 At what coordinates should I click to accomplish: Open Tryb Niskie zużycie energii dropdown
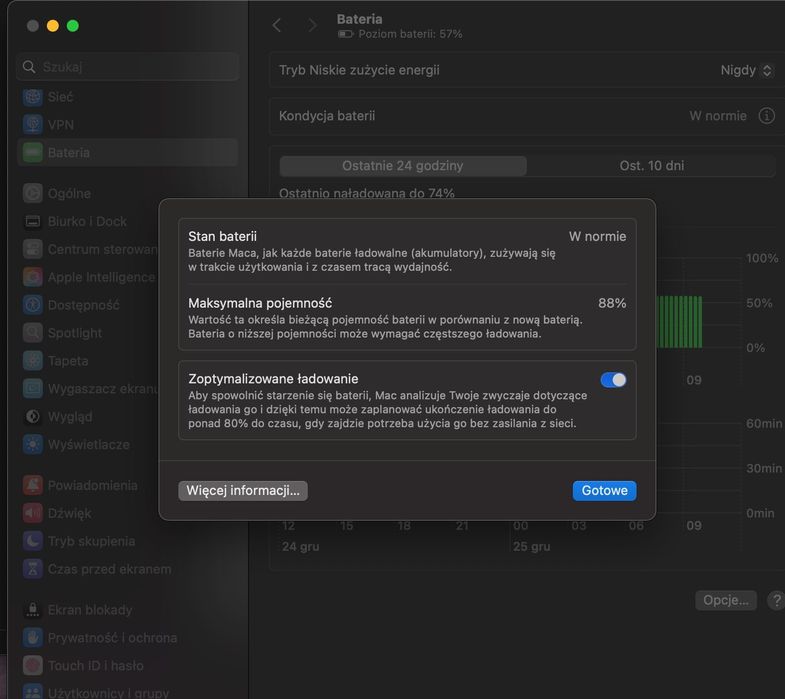(x=746, y=70)
